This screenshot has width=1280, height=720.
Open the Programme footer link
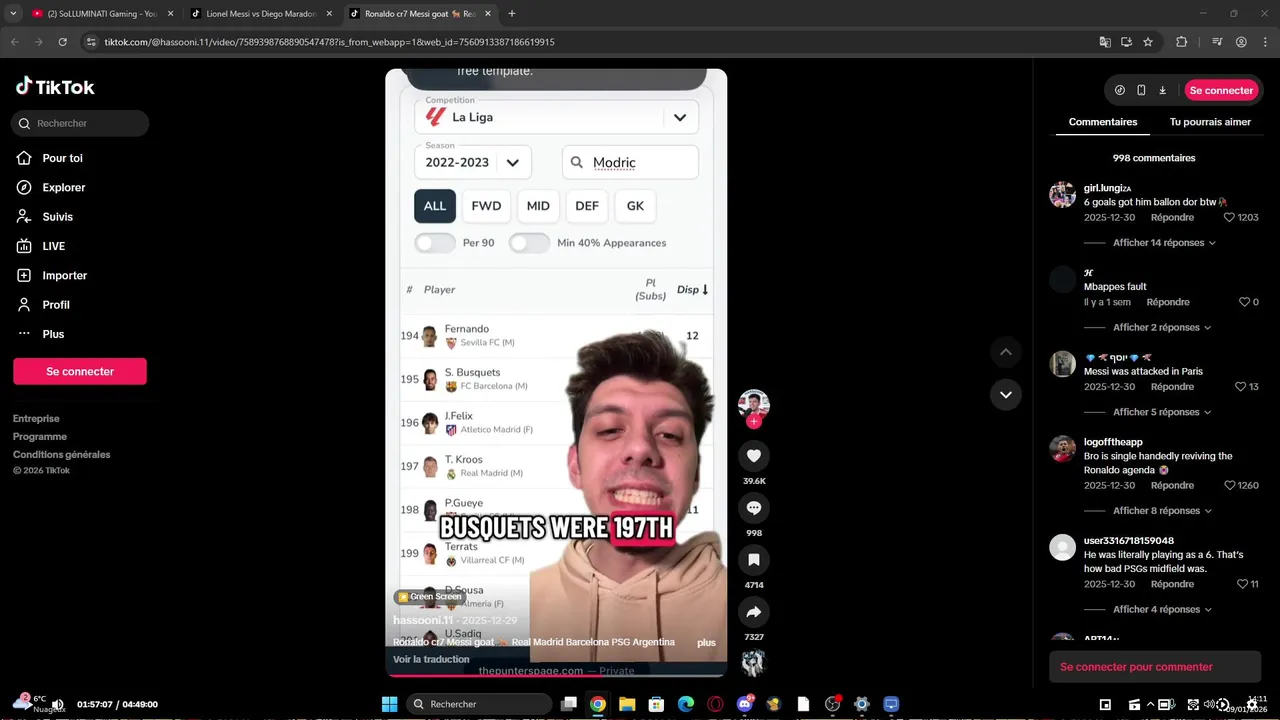coord(40,436)
